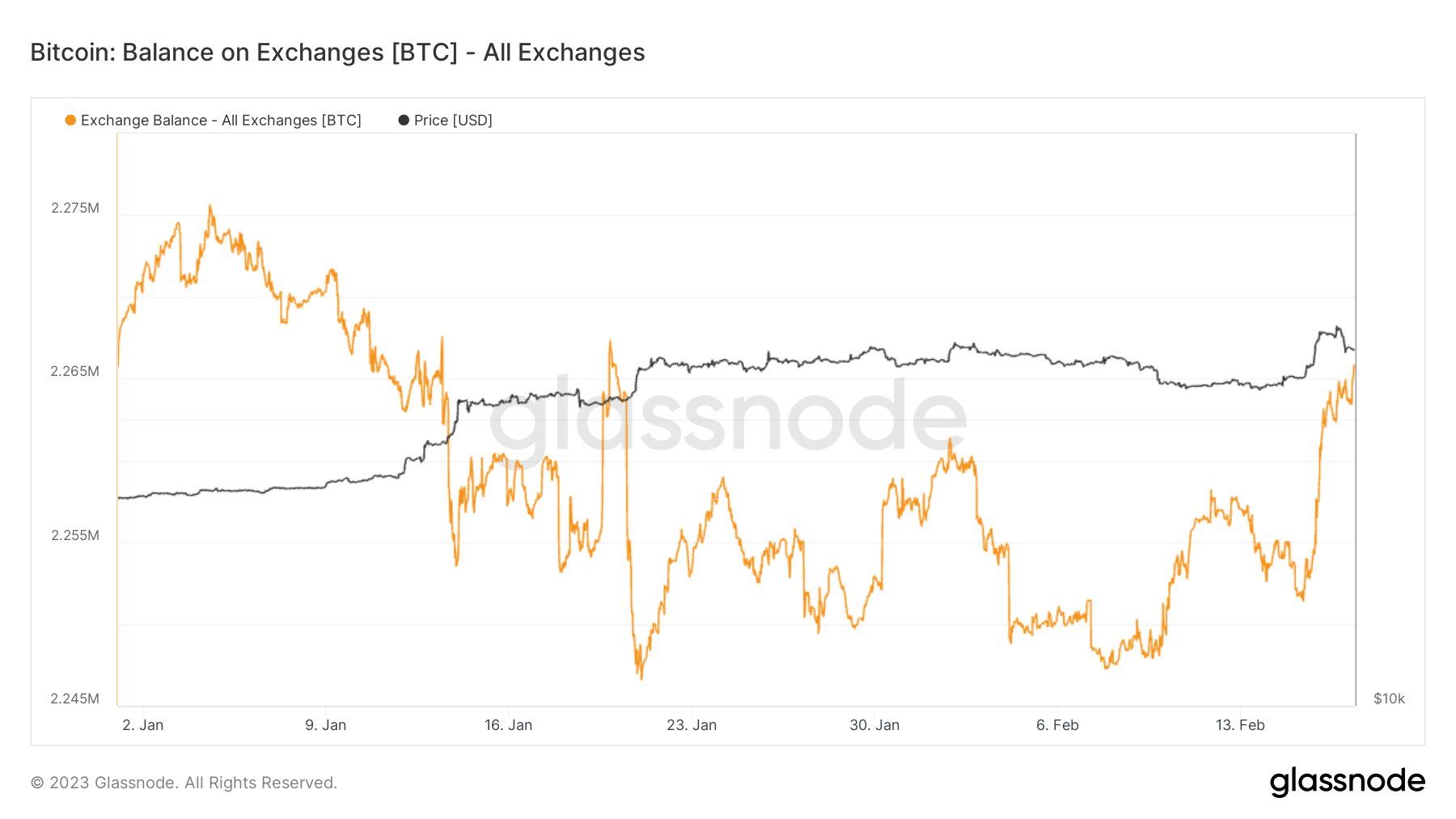Image resolution: width=1456 pixels, height=819 pixels.
Task: Click the 2.265M y-axis label
Action: tap(75, 371)
